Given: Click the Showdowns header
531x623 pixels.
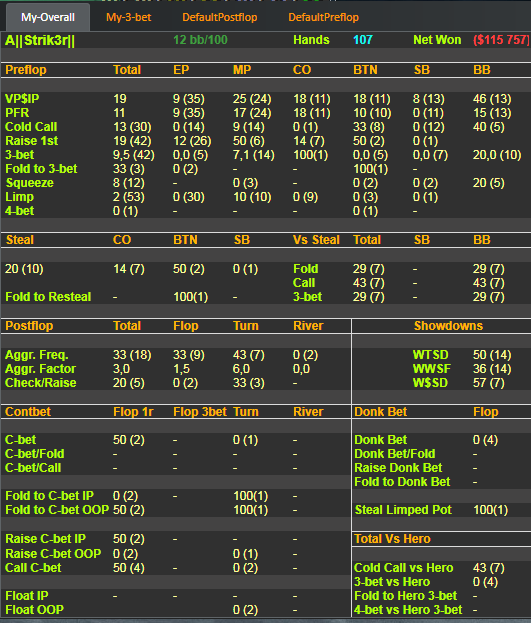Looking at the screenshot, I should [448, 326].
